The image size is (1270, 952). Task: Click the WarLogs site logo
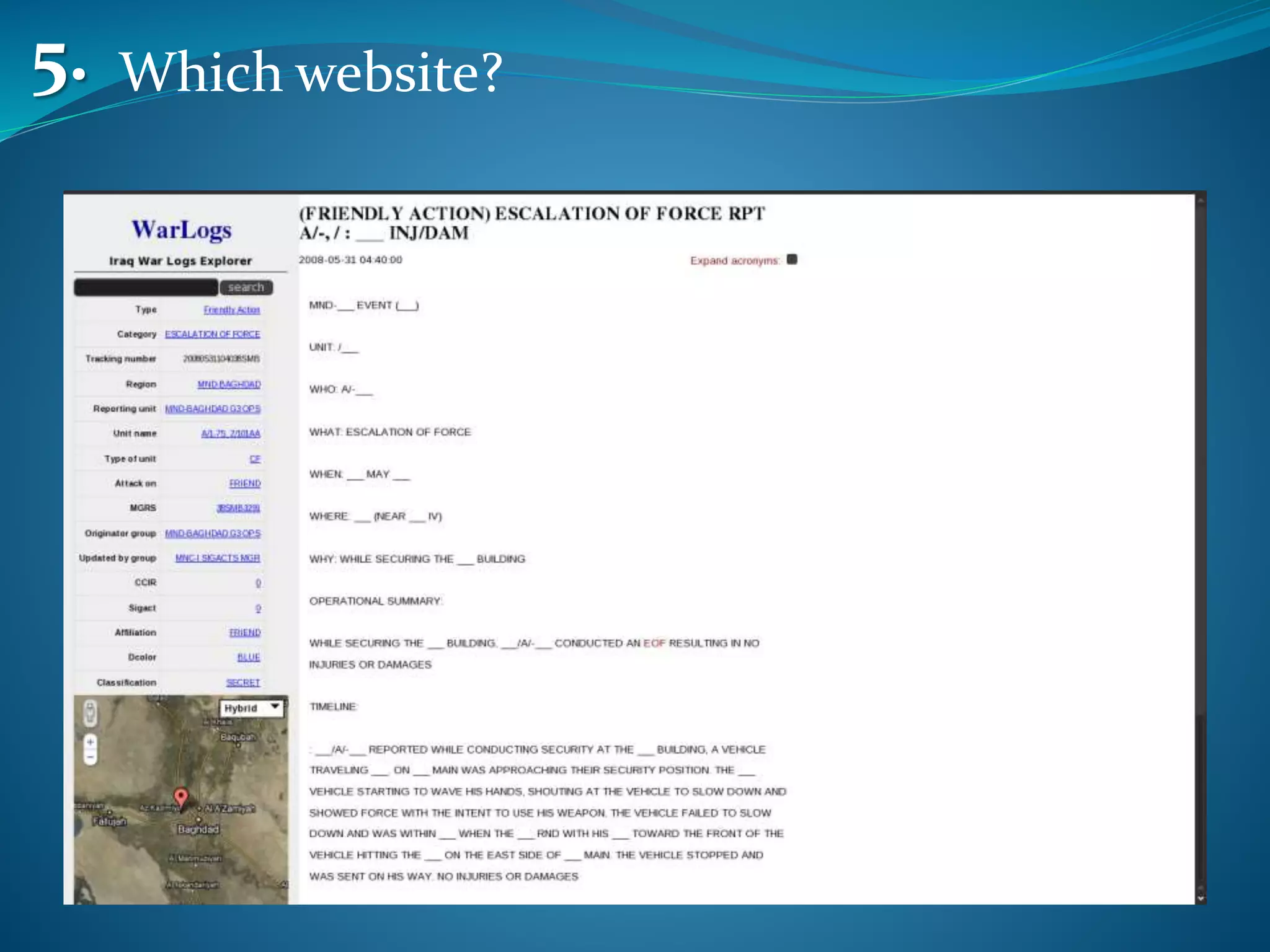click(x=182, y=230)
